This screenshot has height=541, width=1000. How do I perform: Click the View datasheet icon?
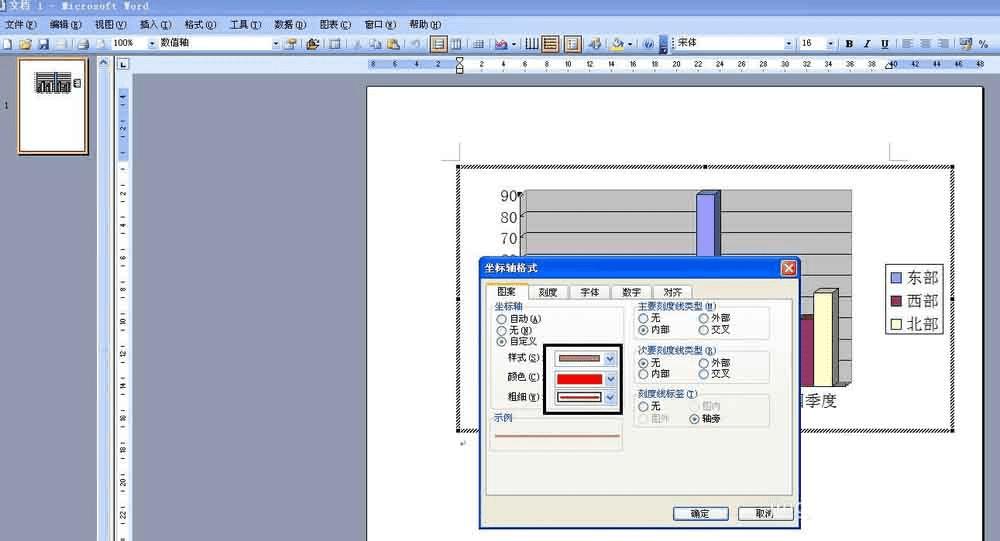(x=334, y=43)
